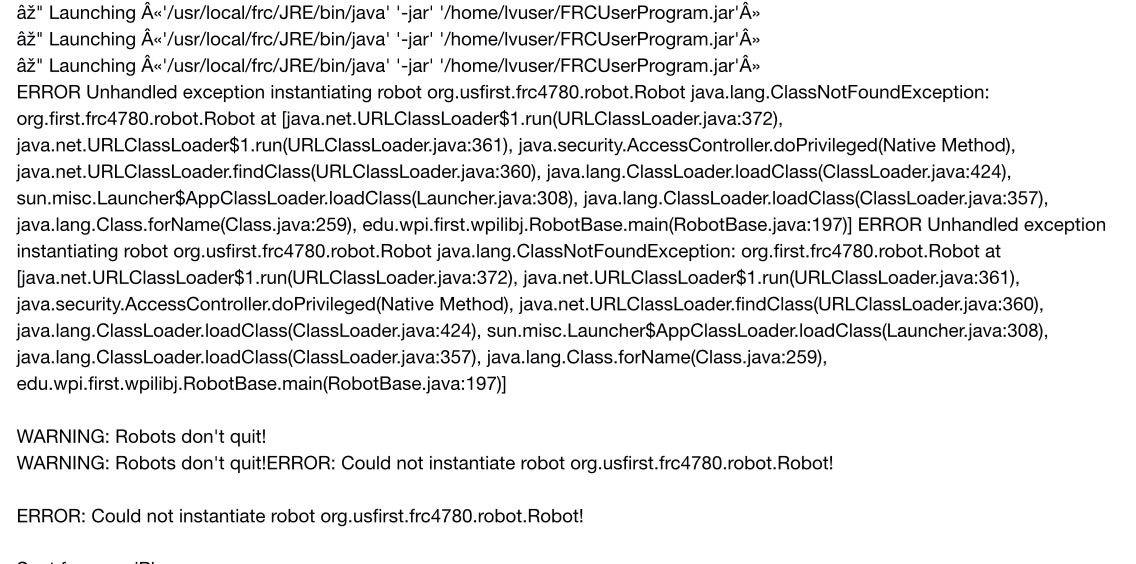1136x564 pixels.
Task: Click the line starting with java.lang.ClassLoader.loadClass(ClassLoader.java:357)
Action: coord(422,357)
